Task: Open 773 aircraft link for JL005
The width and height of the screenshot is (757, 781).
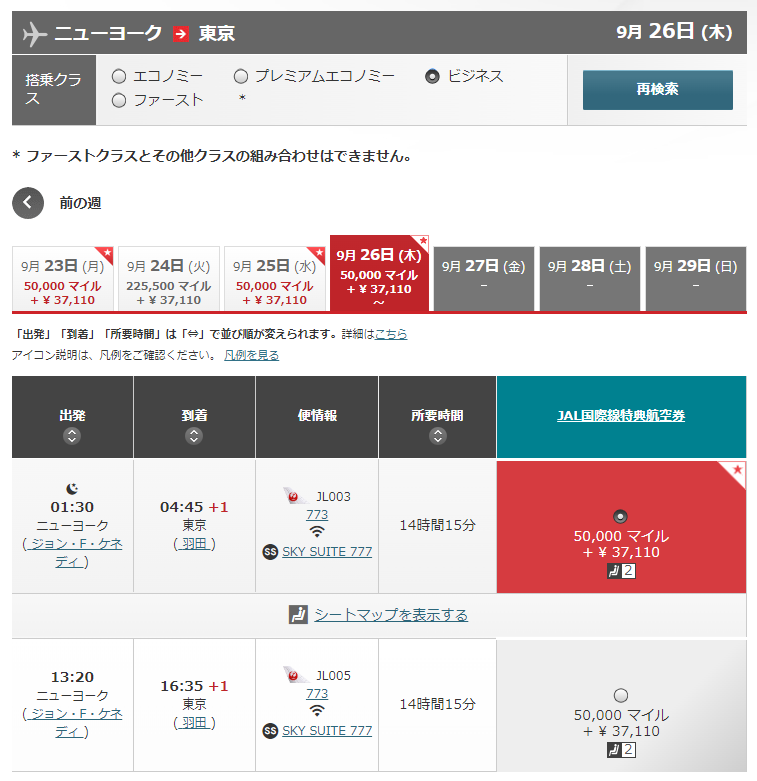Action: point(317,693)
